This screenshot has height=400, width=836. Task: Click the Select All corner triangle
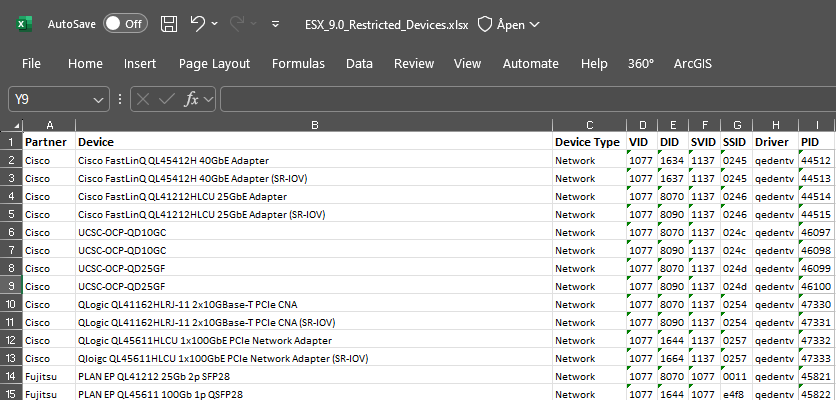coord(11,125)
